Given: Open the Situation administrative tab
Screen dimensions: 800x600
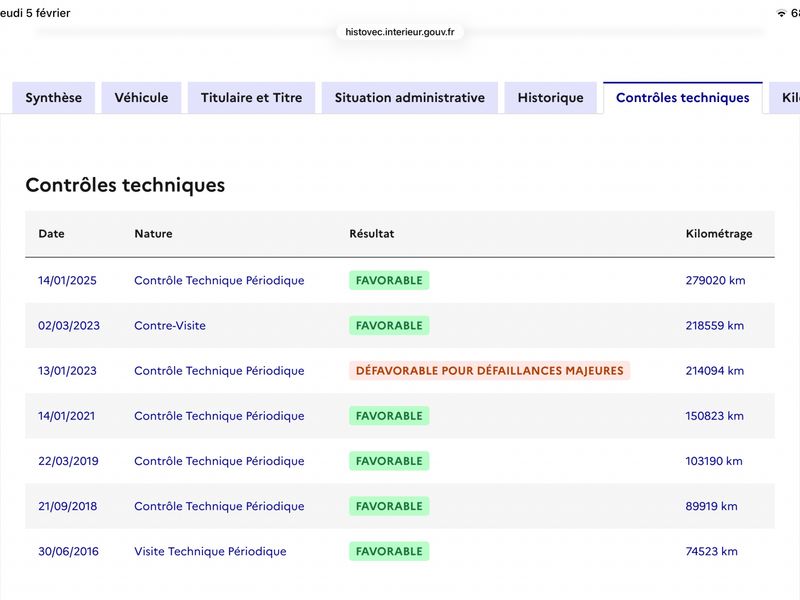Looking at the screenshot, I should click(x=409, y=98).
